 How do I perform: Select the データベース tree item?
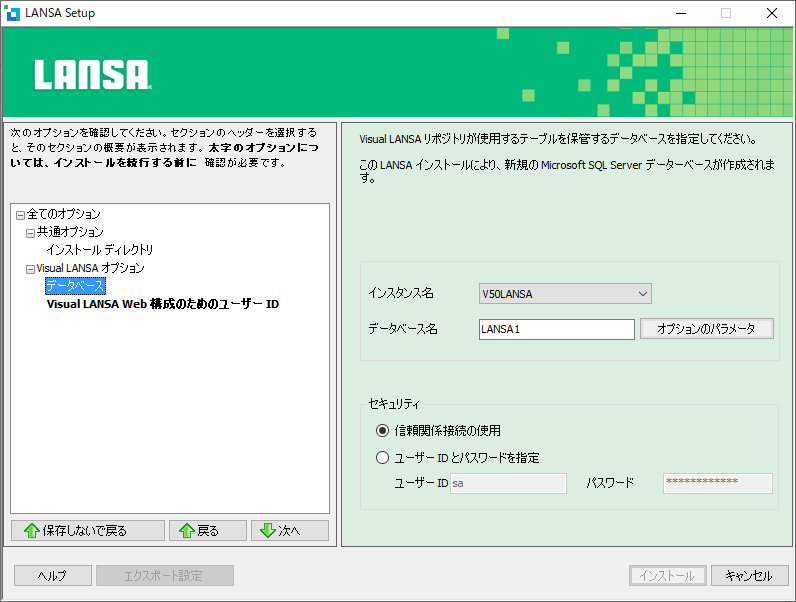(75, 286)
